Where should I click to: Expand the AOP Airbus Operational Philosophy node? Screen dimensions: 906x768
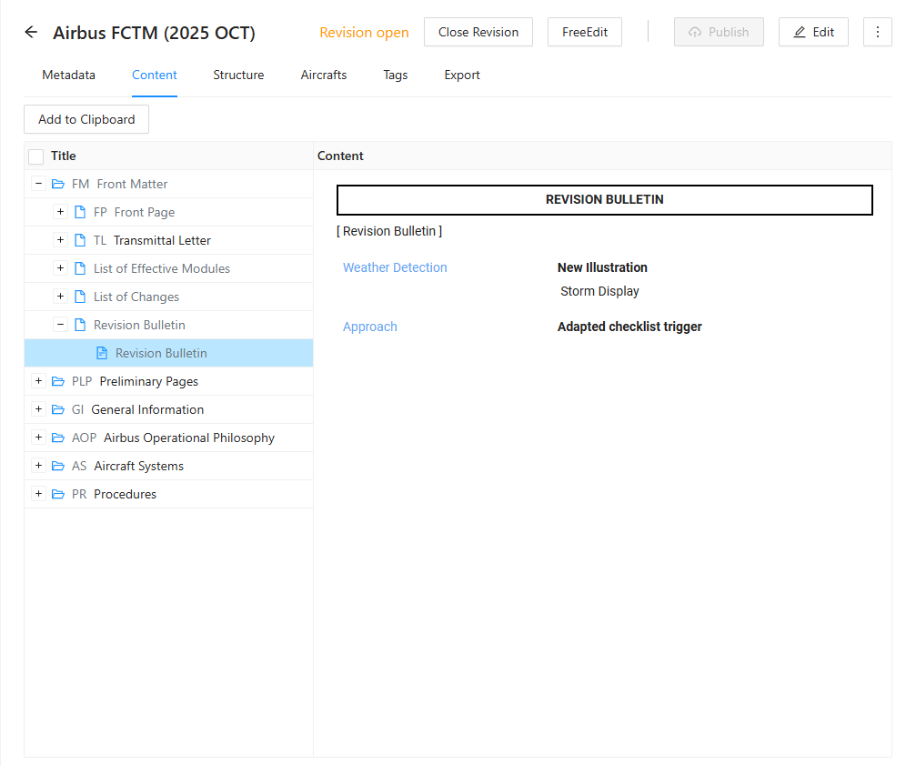click(x=39, y=437)
